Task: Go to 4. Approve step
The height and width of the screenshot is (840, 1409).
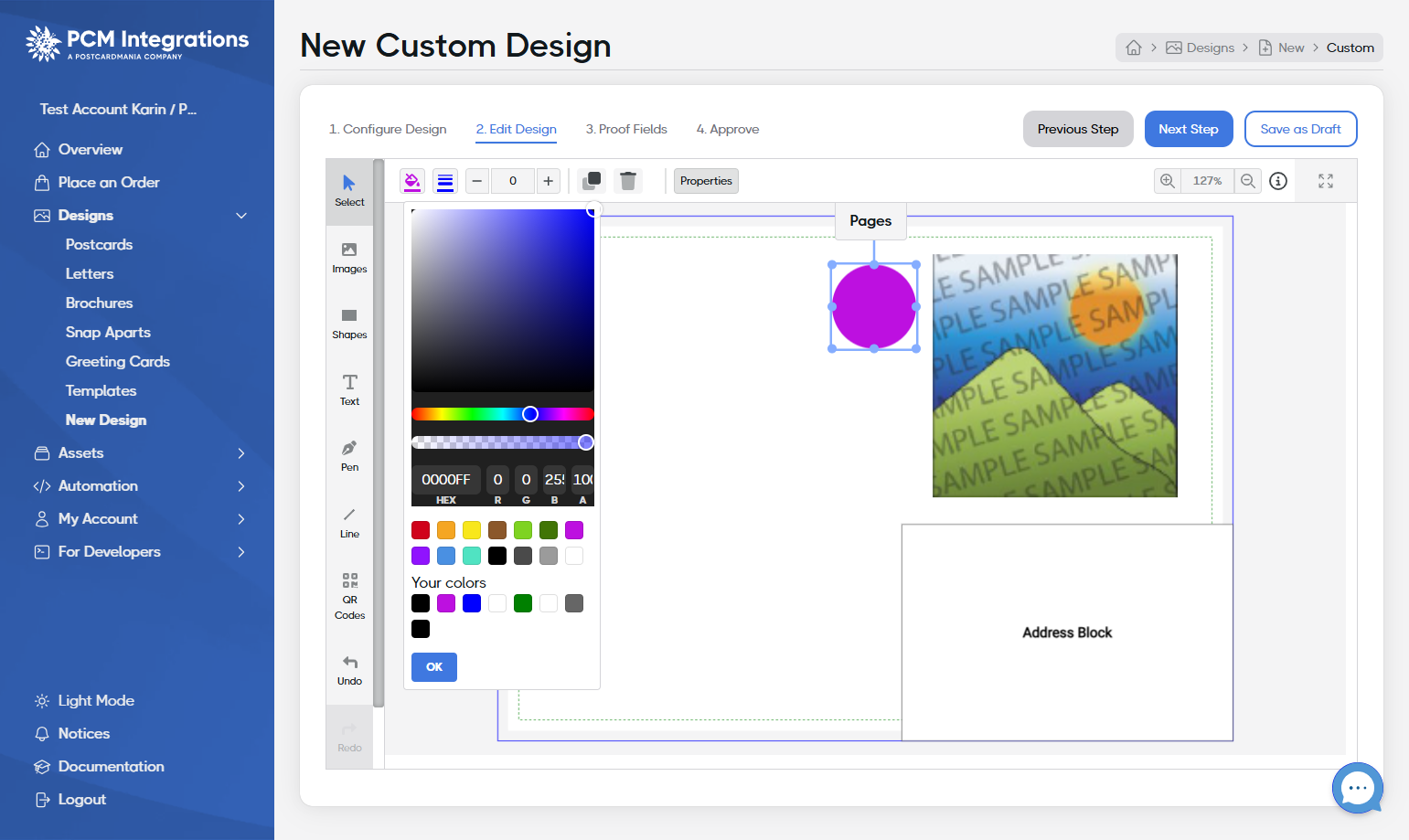Action: click(728, 129)
